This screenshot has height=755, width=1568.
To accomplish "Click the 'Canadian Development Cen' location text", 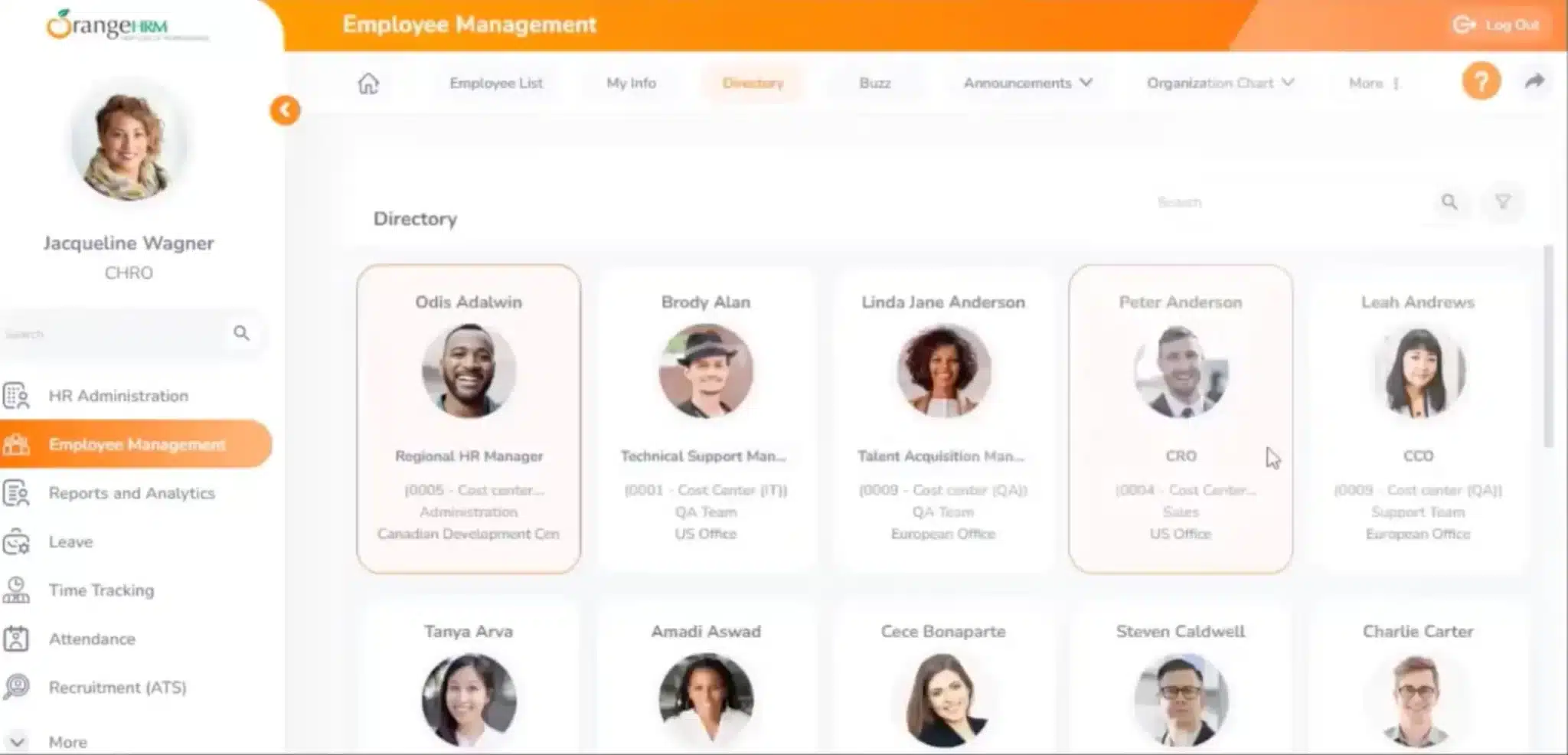I will tap(469, 534).
